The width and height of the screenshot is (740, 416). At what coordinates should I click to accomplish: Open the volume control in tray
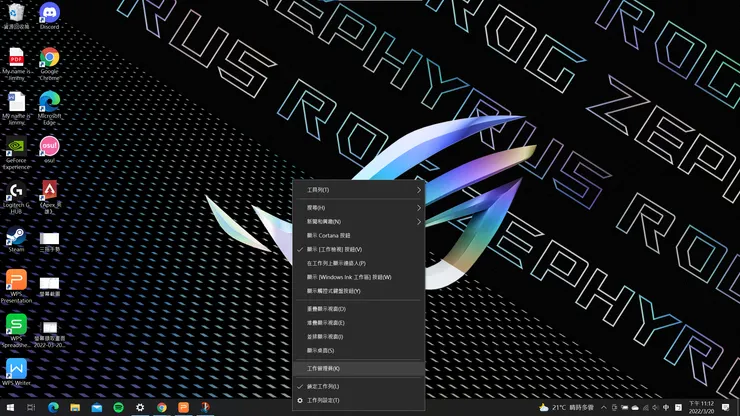[x=655, y=408]
